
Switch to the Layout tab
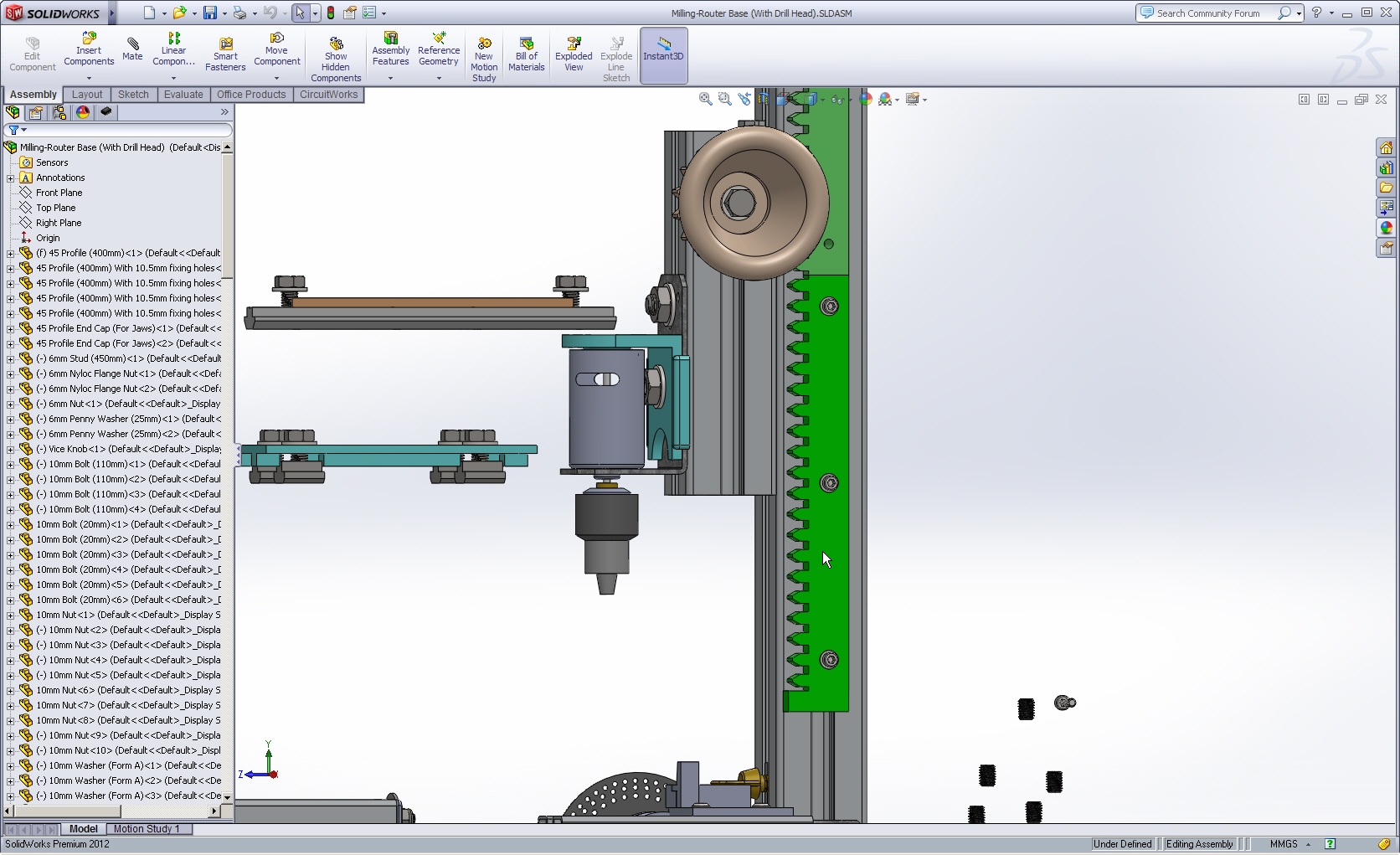point(87,95)
